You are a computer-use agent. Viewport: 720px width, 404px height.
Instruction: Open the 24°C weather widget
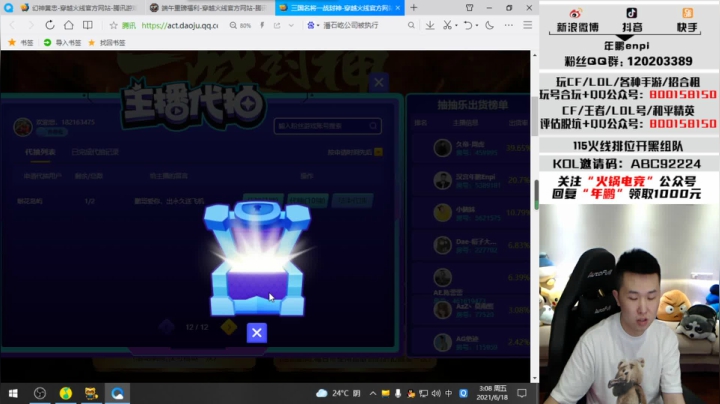point(338,393)
